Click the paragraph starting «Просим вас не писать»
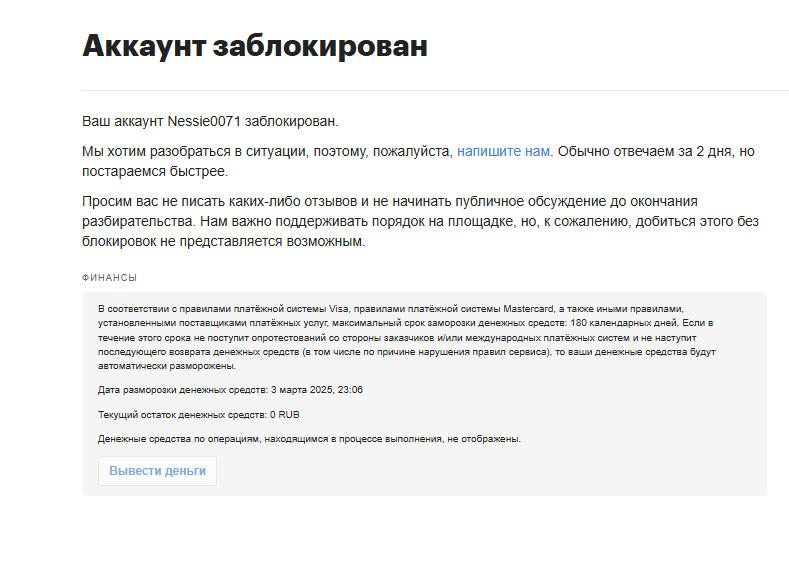Image resolution: width=789 pixels, height=576 pixels. (421, 221)
